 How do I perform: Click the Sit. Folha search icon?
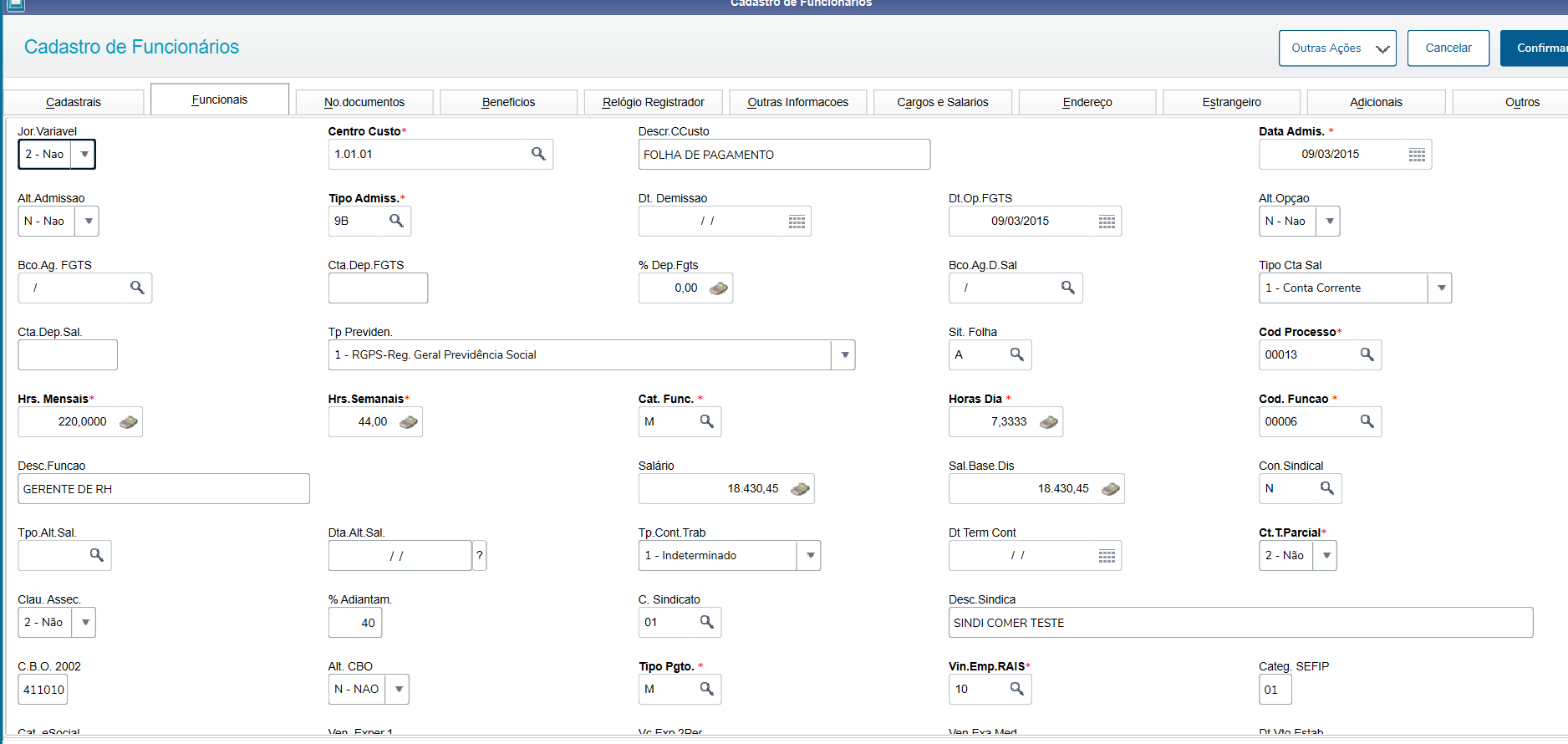point(1016,354)
